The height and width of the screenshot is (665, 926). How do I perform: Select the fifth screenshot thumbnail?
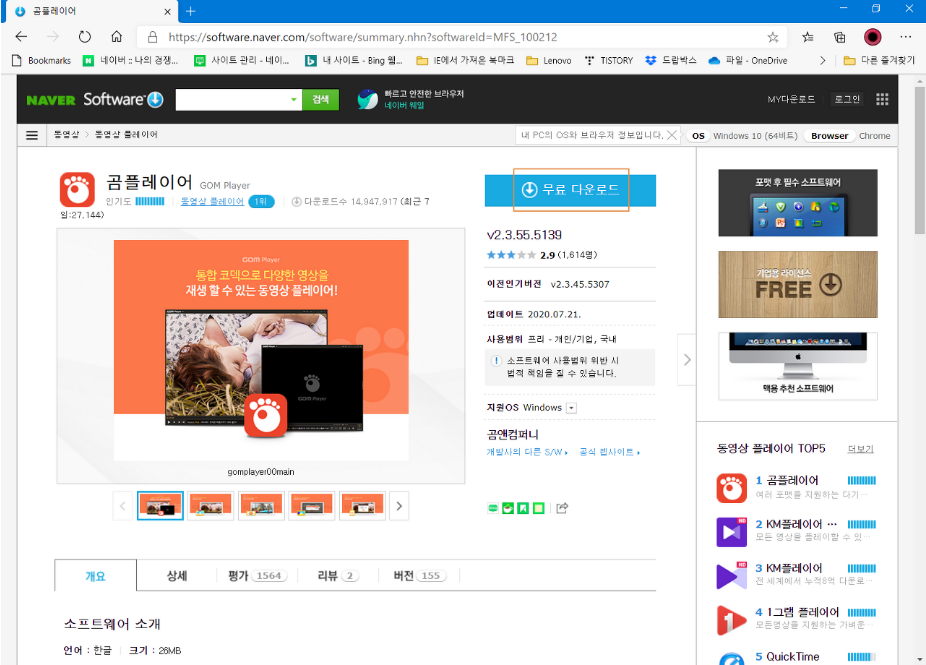pos(362,506)
